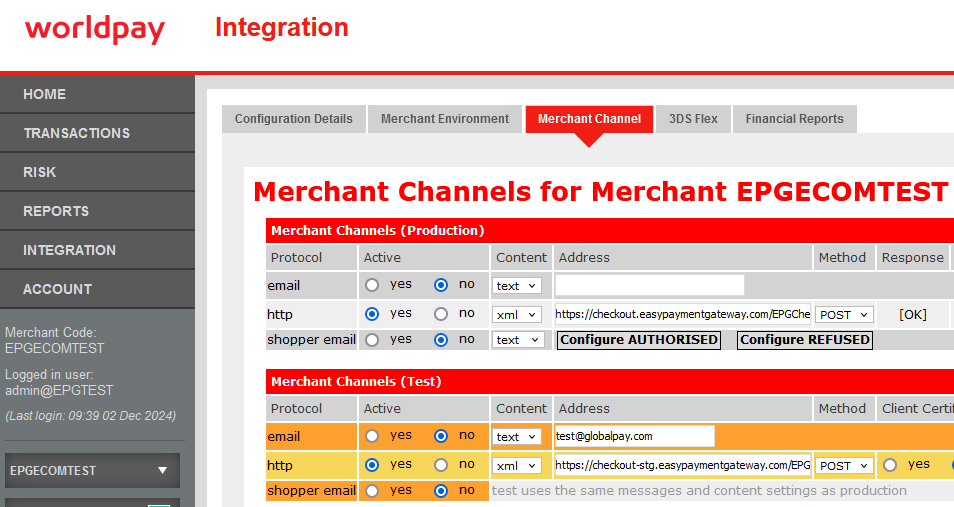This screenshot has width=954, height=507.
Task: Open production shopper email content dropdown
Action: click(x=518, y=340)
